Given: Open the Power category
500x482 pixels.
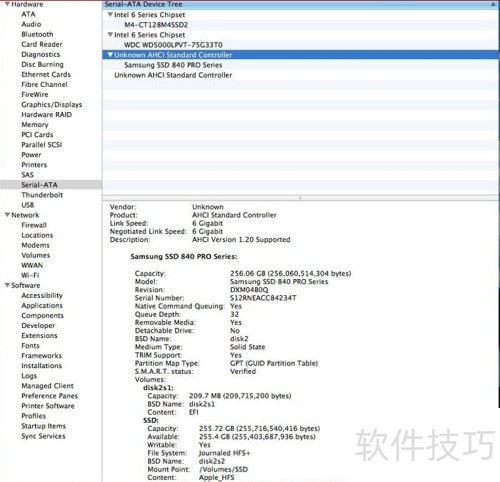Looking at the screenshot, I should click(31, 154).
